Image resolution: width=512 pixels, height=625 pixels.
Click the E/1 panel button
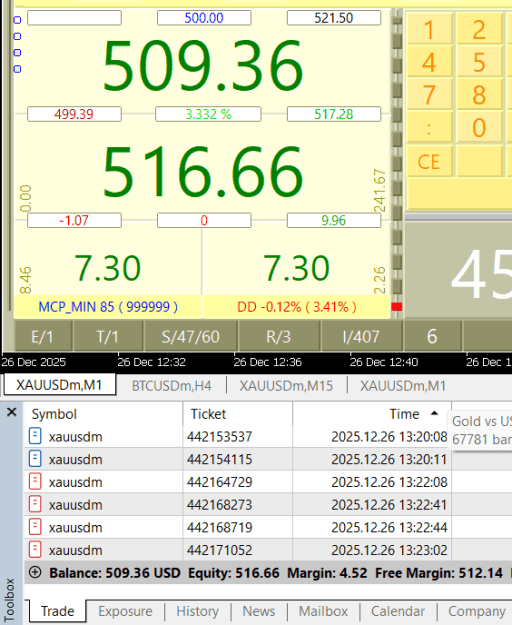(x=43, y=337)
